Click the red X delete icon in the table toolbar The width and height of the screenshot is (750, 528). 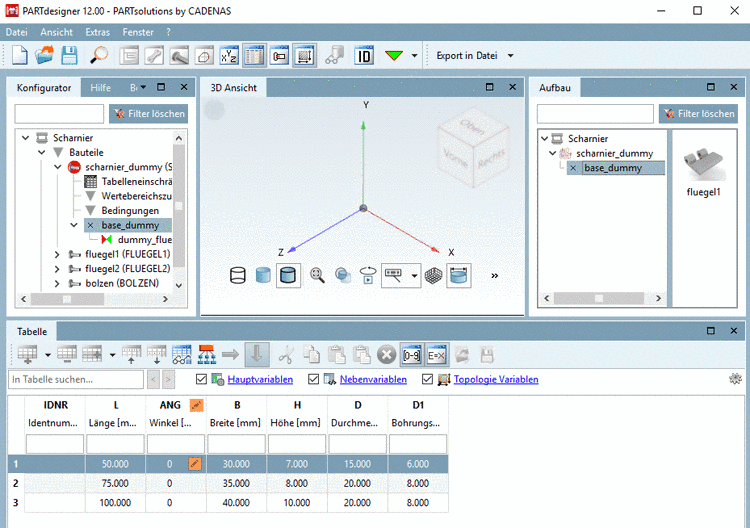pos(386,355)
